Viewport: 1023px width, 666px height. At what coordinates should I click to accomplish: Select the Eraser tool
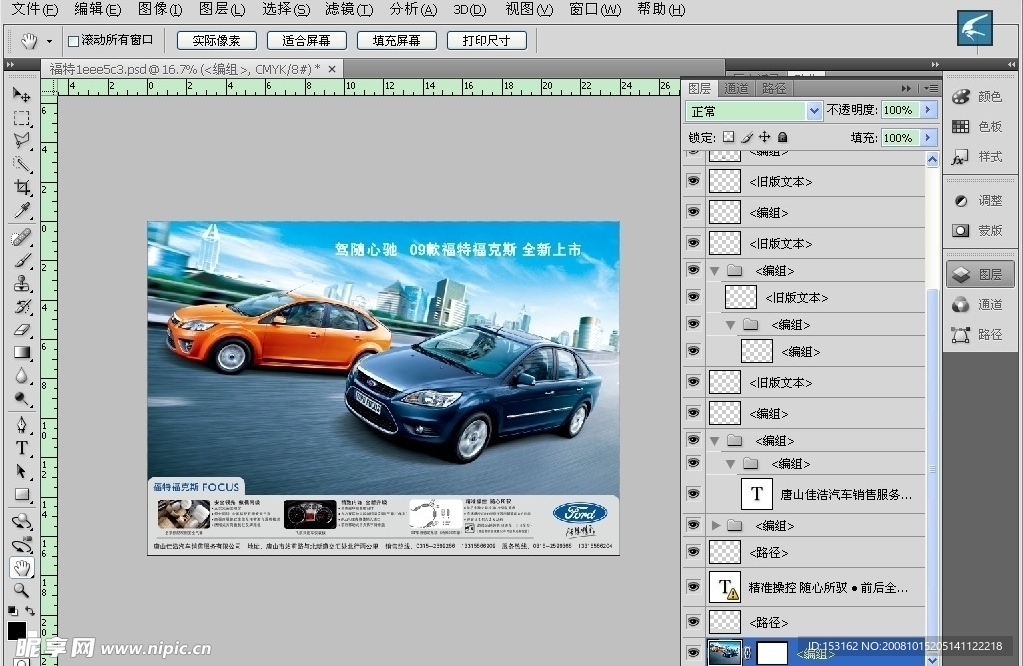22,329
